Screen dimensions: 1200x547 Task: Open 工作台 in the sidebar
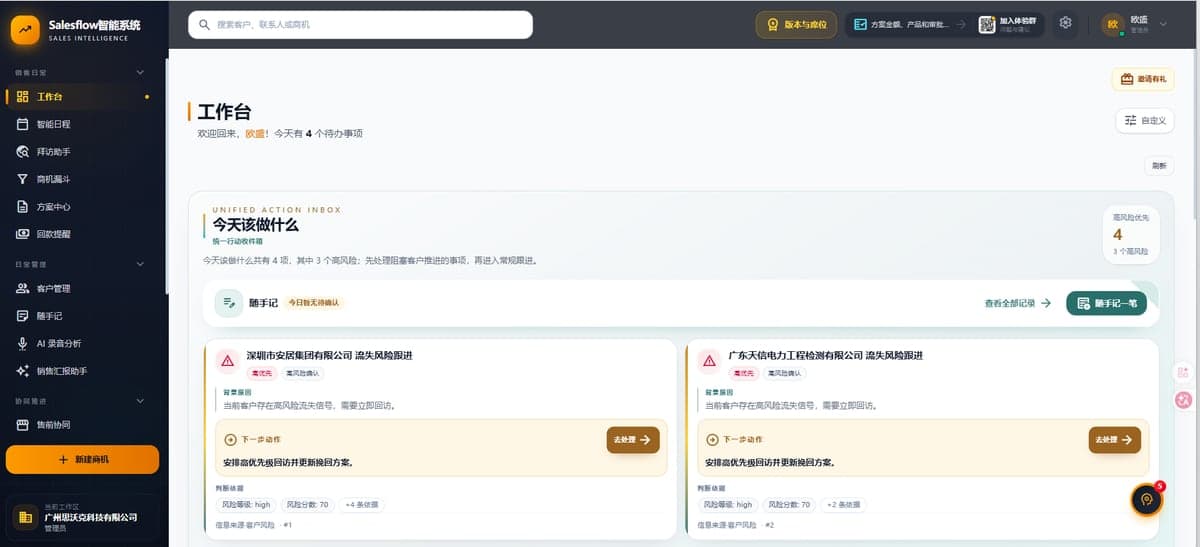point(82,97)
